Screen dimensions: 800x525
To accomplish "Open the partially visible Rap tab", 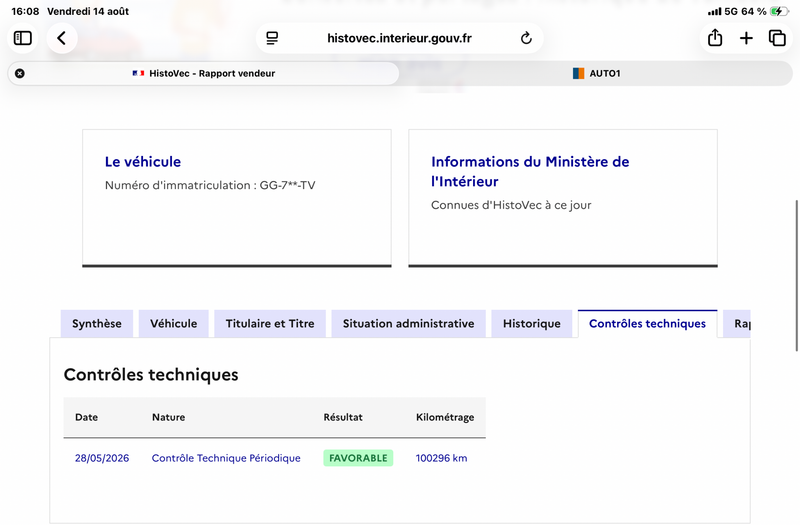I will 737,323.
